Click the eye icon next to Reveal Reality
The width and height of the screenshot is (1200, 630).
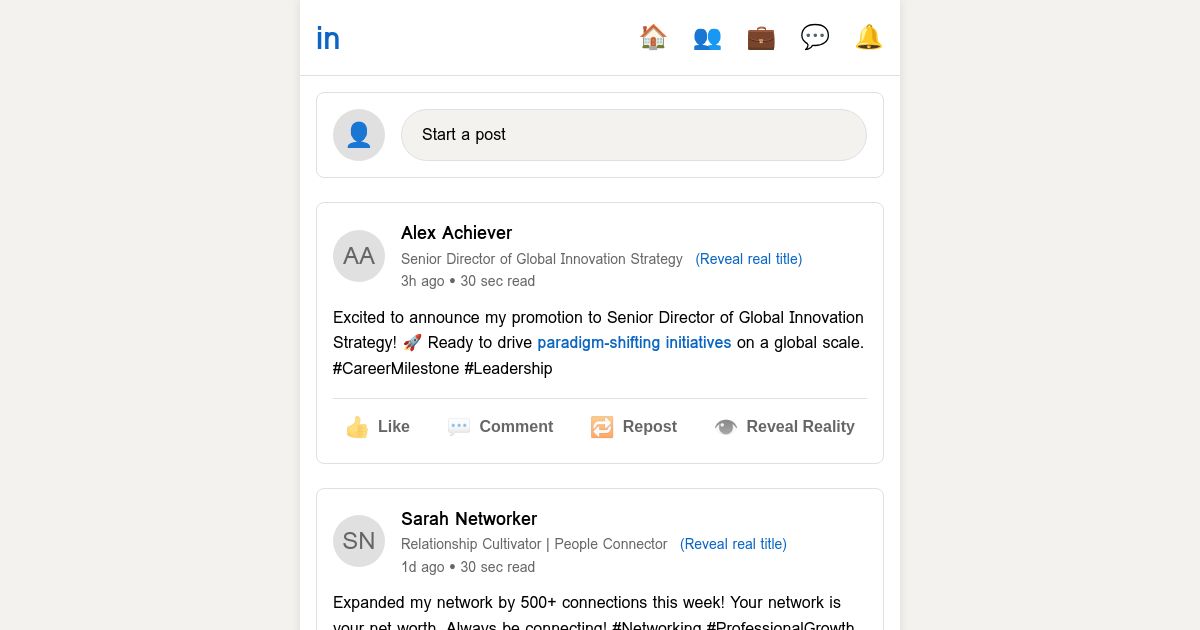click(x=726, y=427)
